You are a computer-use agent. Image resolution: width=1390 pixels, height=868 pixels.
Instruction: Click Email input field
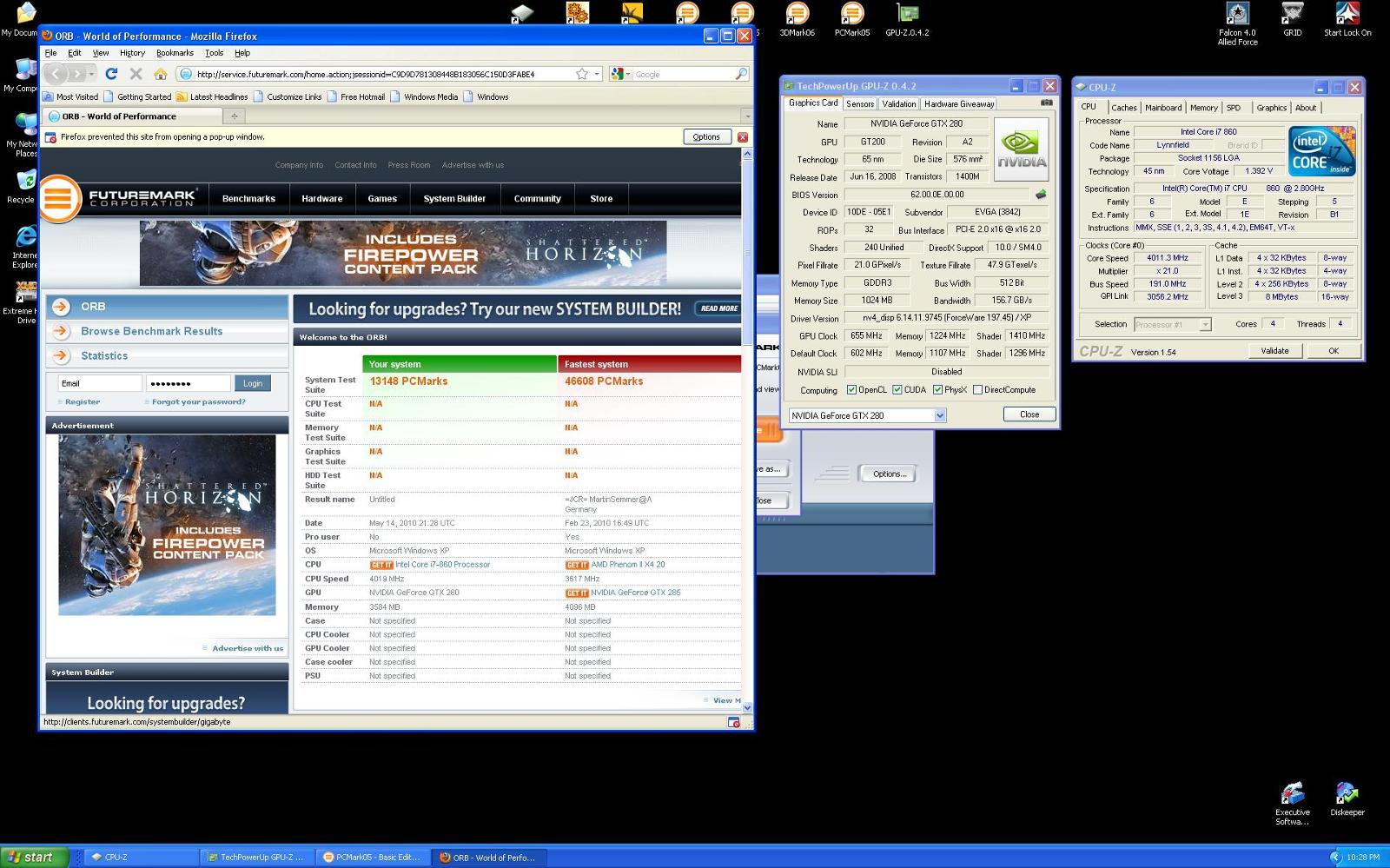coord(100,383)
